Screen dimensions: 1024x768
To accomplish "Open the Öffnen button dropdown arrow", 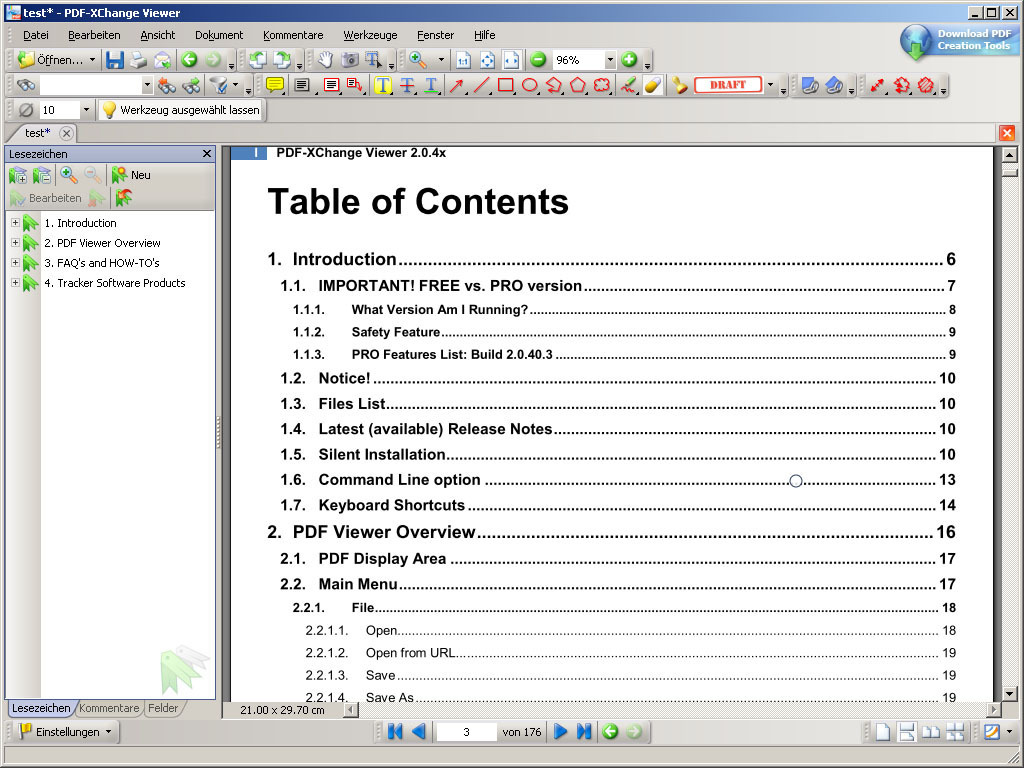I will 92,60.
